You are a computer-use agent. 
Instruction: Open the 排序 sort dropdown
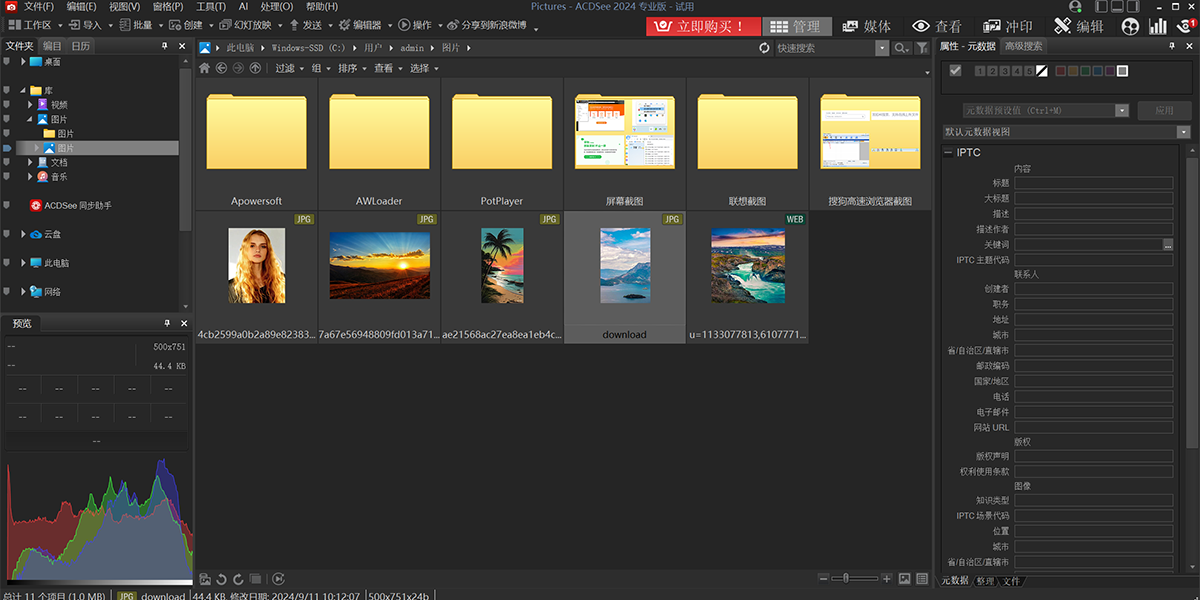[351, 68]
